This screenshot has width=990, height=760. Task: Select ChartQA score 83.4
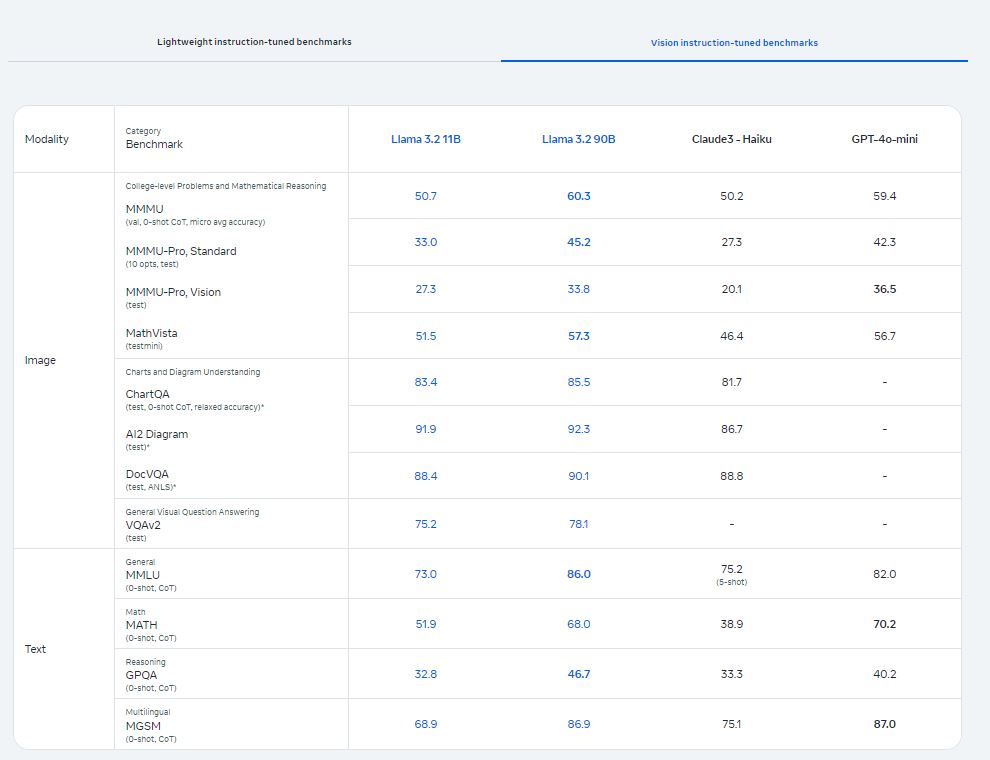click(x=426, y=382)
